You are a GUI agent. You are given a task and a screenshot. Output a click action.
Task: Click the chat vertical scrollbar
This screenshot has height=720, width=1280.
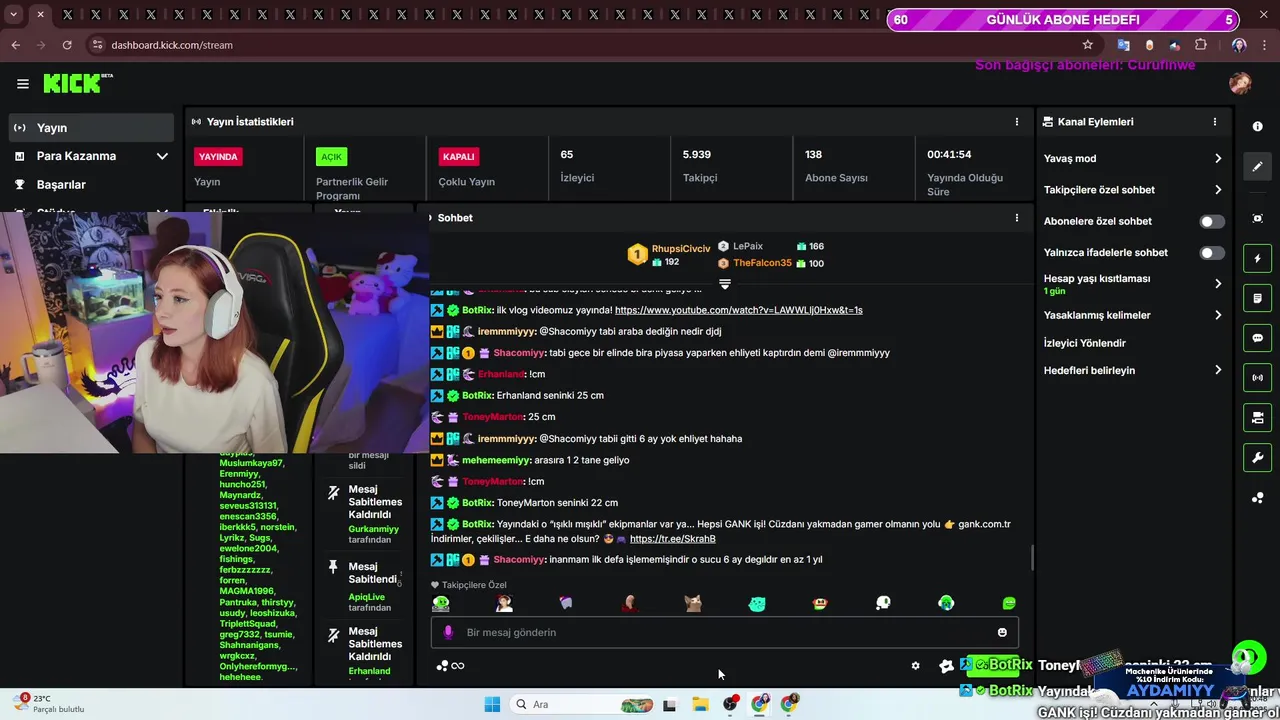(1032, 558)
